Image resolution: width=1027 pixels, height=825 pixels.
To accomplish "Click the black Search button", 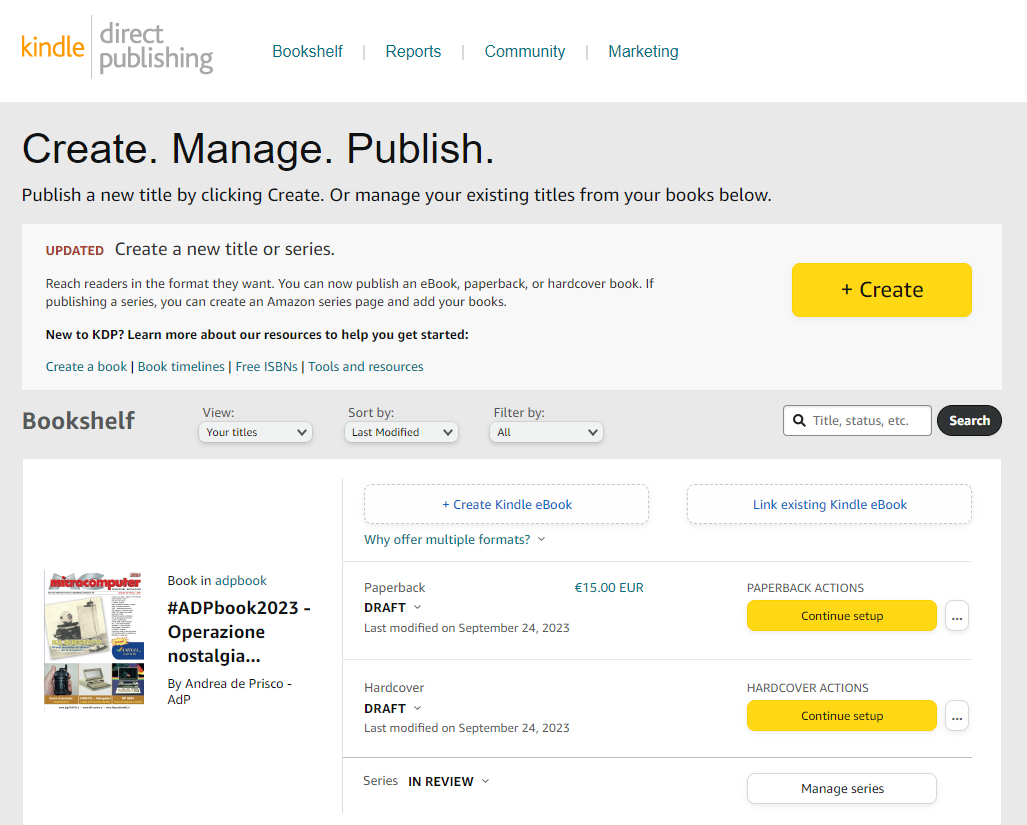I will [x=969, y=420].
